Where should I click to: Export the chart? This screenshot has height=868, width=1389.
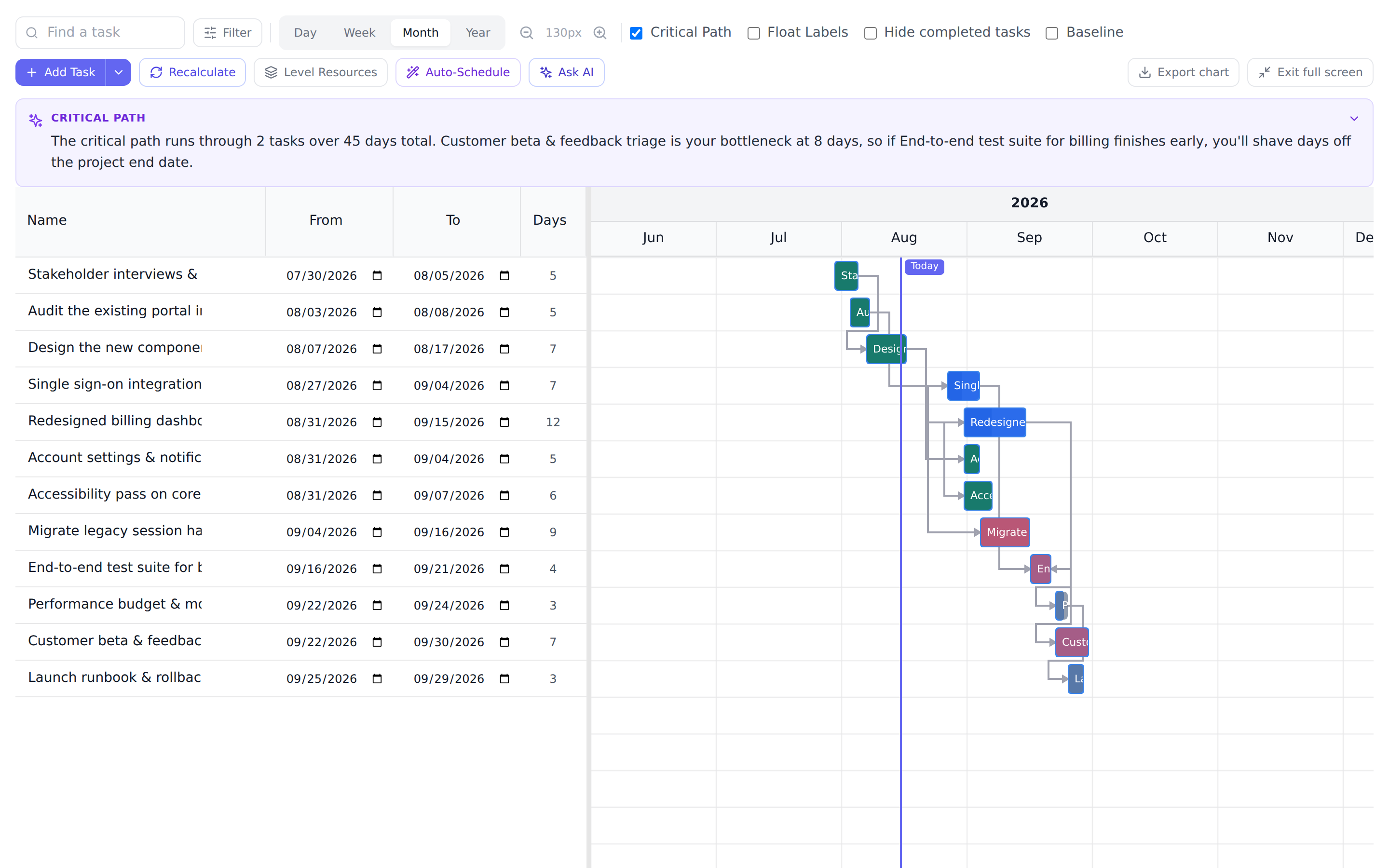[x=1183, y=72]
